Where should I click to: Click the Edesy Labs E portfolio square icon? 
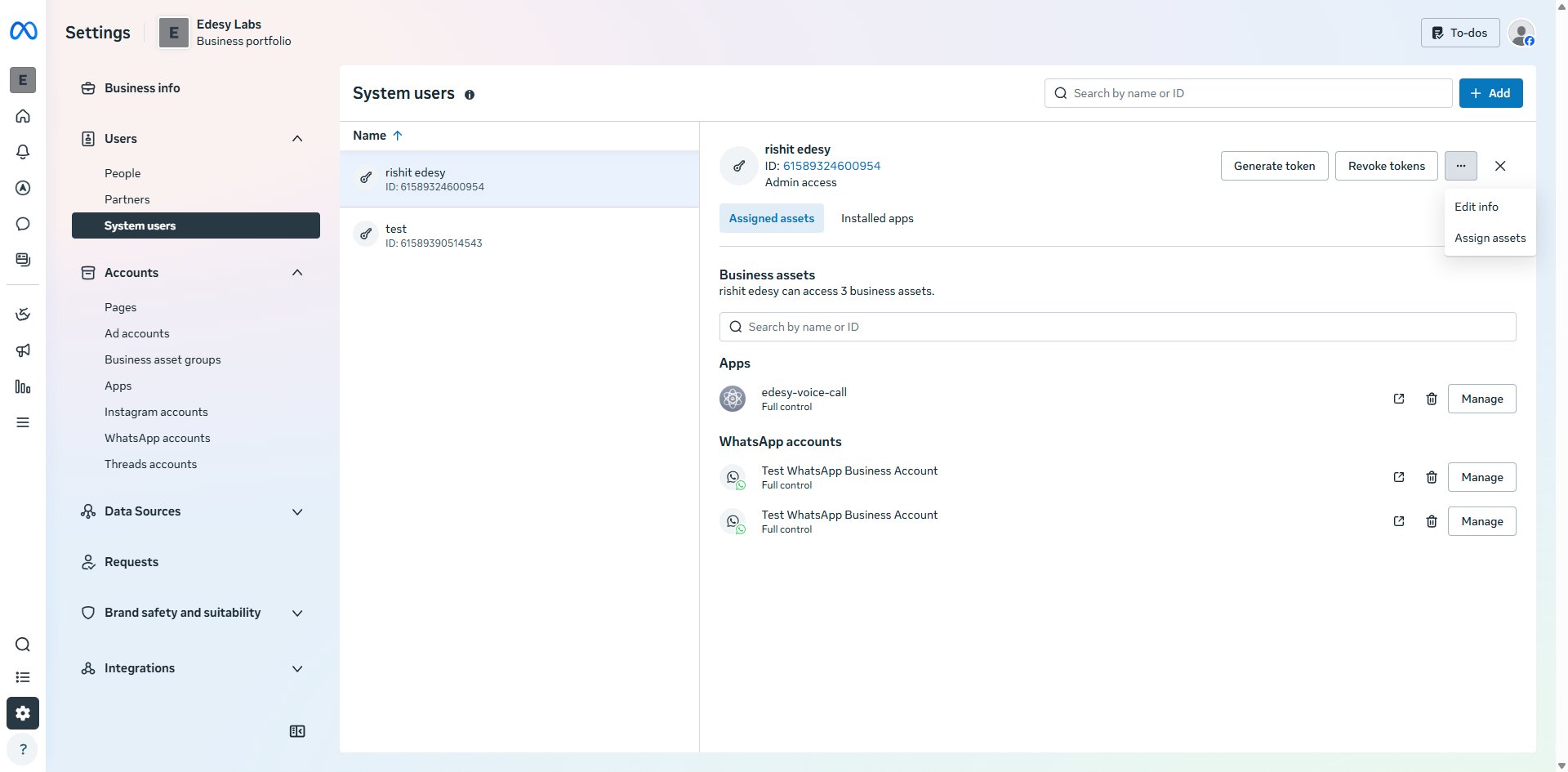click(23, 80)
